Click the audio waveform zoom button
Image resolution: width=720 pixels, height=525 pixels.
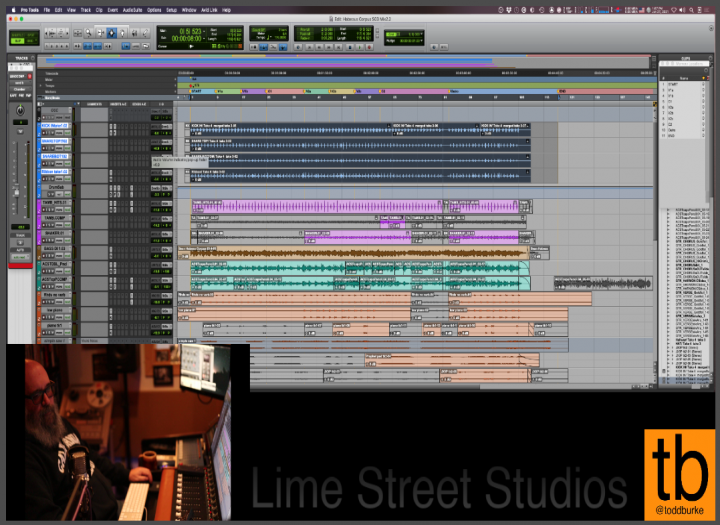[54, 34]
